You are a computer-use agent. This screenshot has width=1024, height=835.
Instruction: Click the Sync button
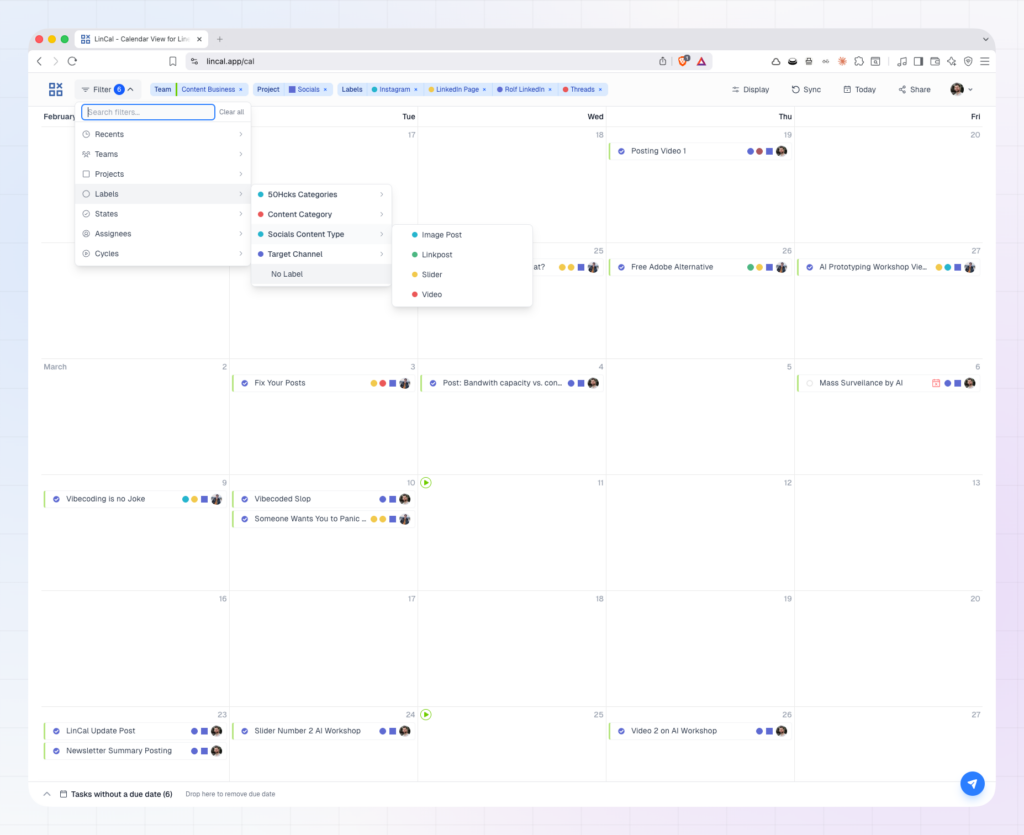[x=806, y=90]
